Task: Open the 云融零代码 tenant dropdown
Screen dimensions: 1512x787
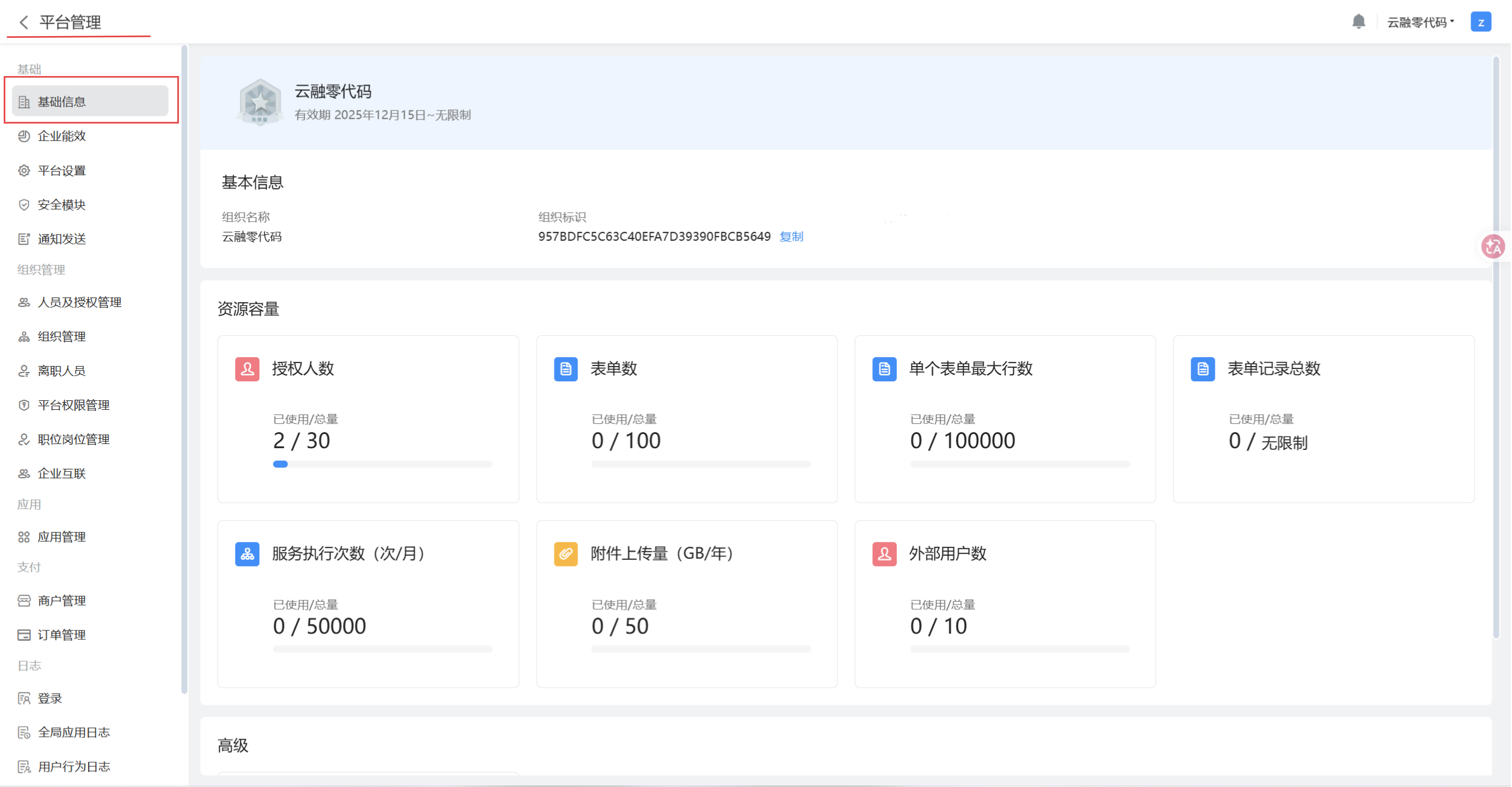Action: coord(1419,21)
